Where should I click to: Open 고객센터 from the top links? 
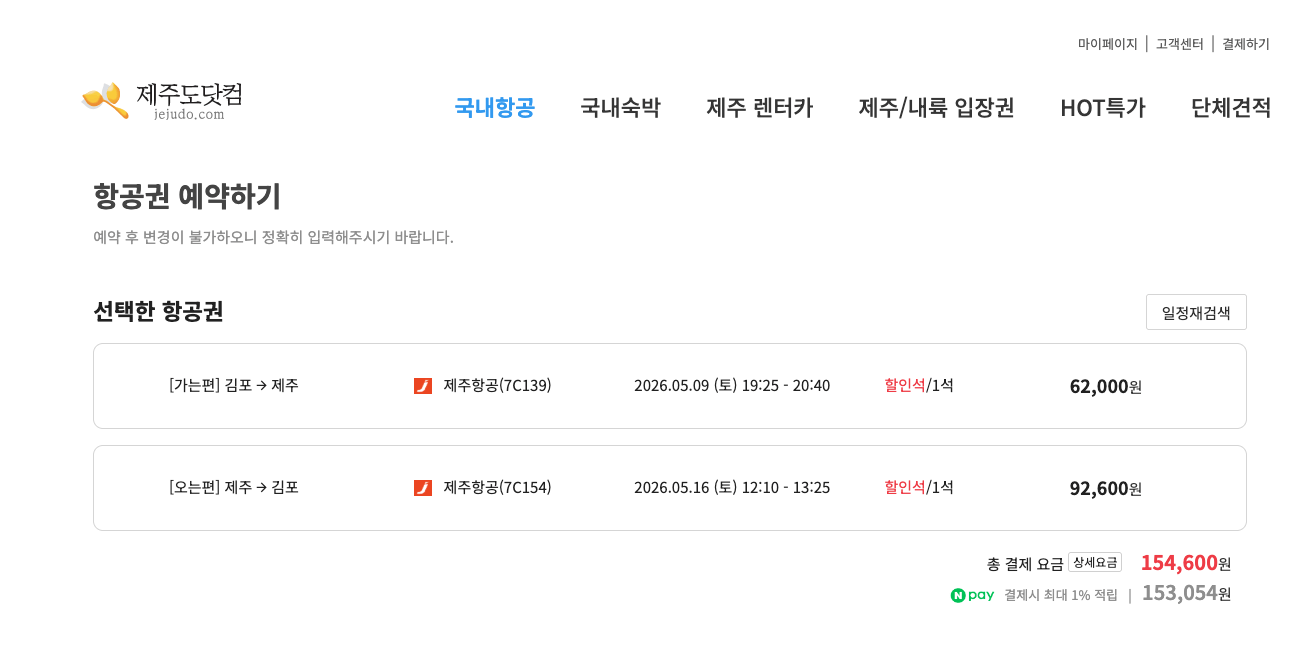coord(1180,43)
